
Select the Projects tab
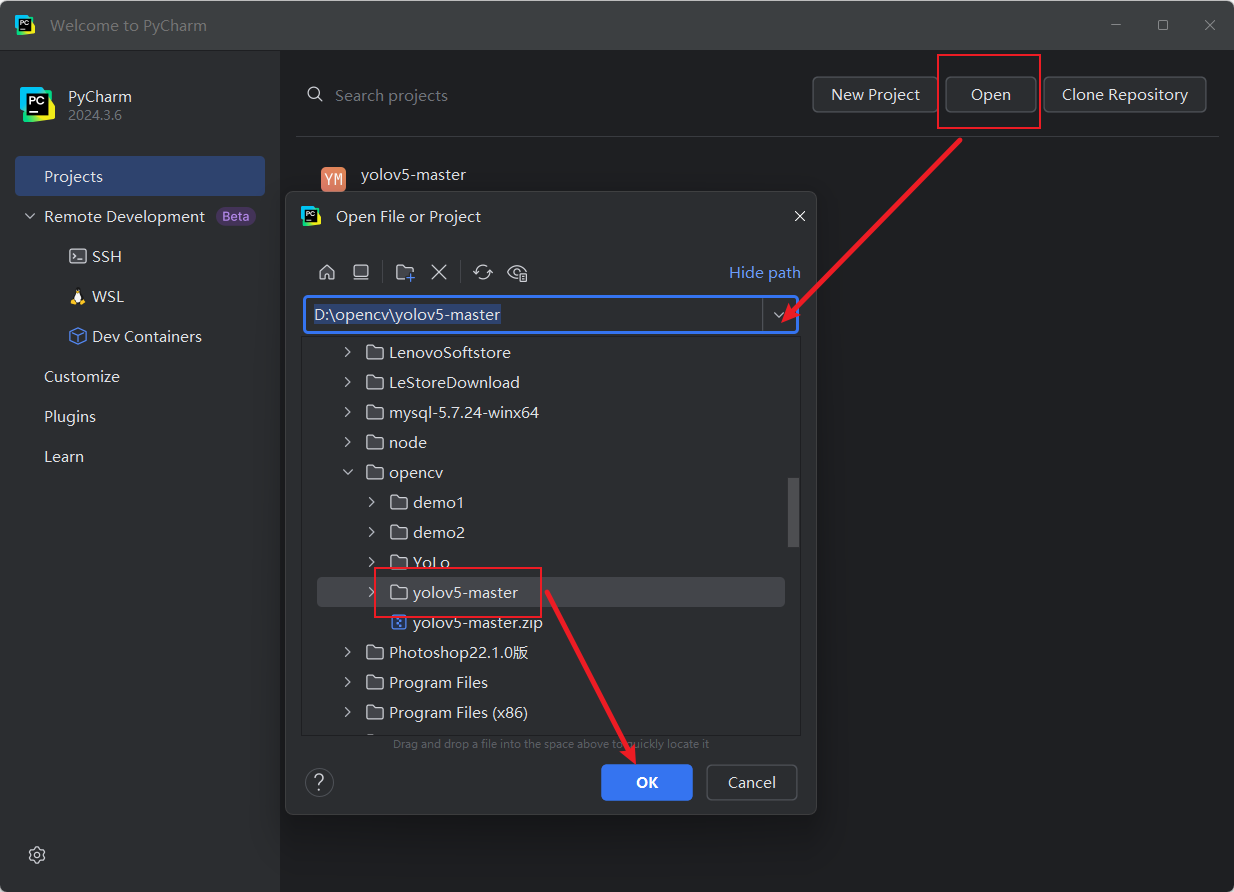tap(140, 176)
